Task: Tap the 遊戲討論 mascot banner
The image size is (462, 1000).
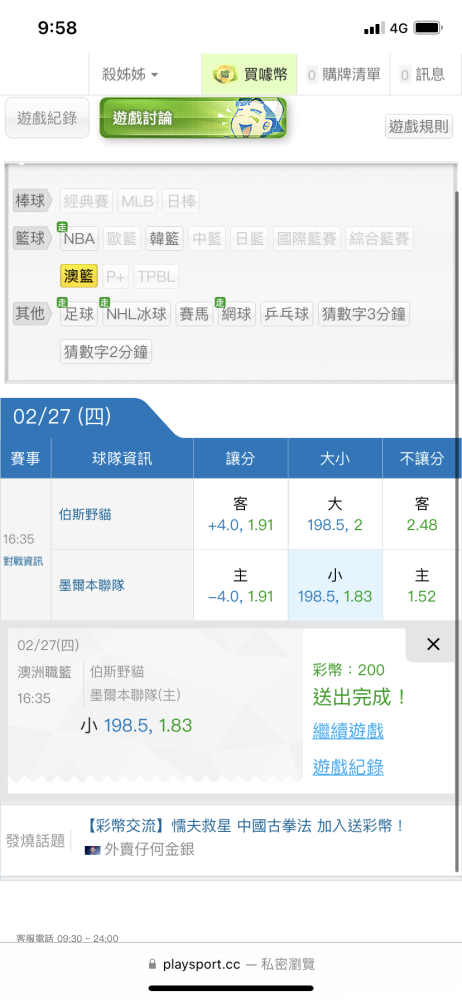Action: [193, 118]
